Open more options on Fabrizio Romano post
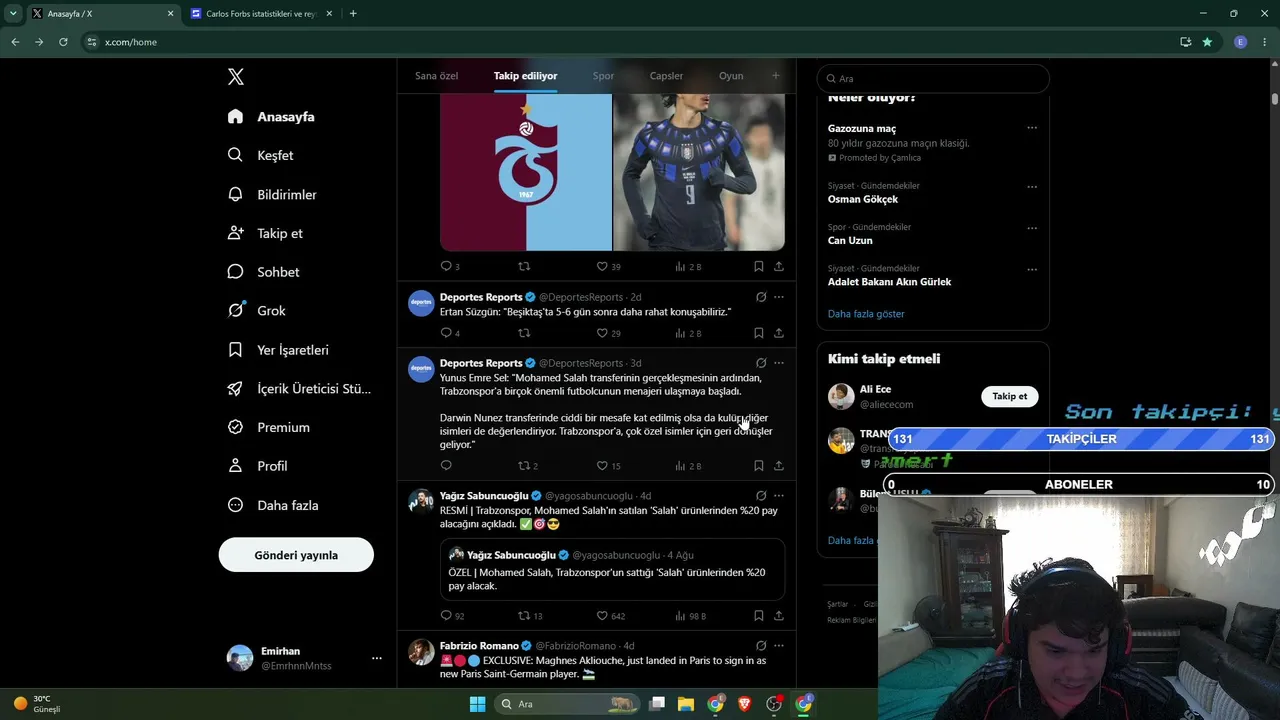The image size is (1280, 720). (779, 646)
